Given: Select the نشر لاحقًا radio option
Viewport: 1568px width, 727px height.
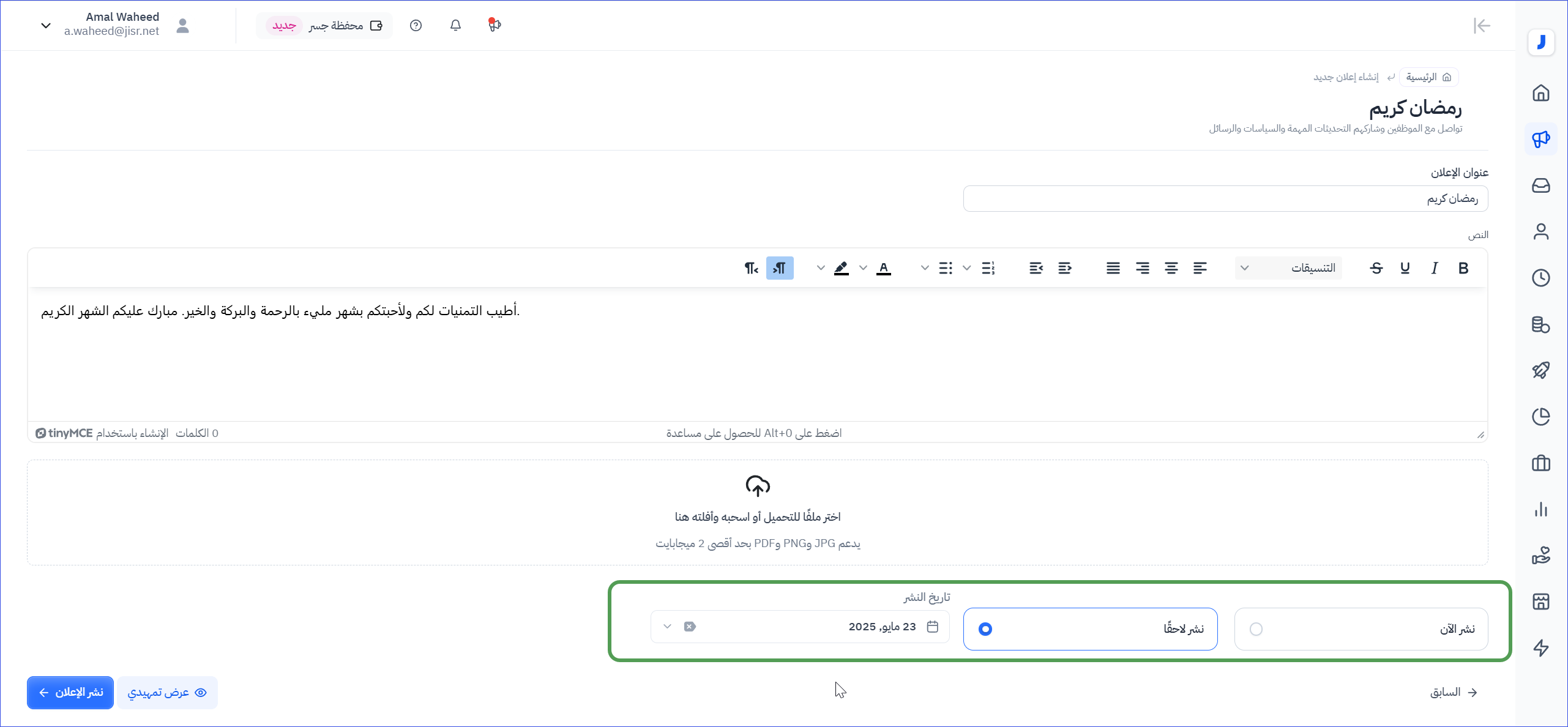Looking at the screenshot, I should click(x=985, y=629).
